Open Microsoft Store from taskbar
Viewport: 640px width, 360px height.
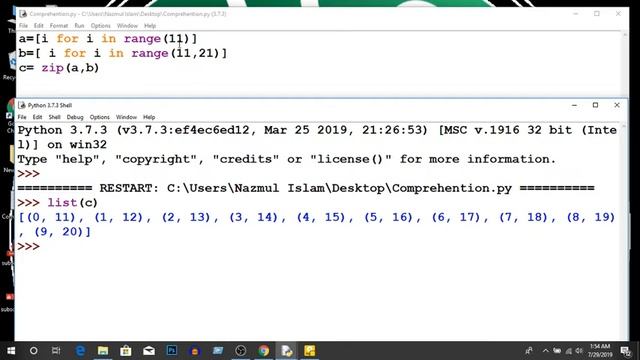point(126,351)
